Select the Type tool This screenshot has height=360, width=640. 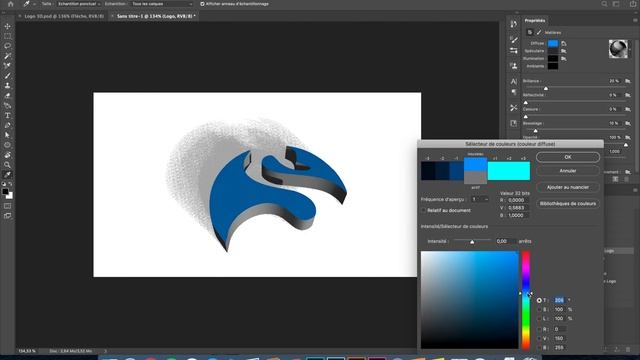(x=7, y=116)
